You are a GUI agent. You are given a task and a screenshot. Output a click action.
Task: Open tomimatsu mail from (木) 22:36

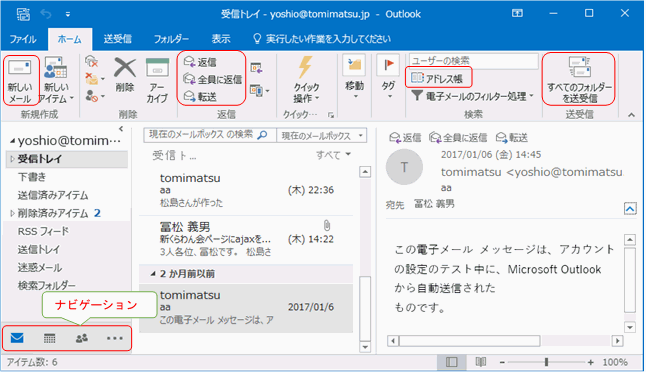pyautogui.click(x=246, y=190)
